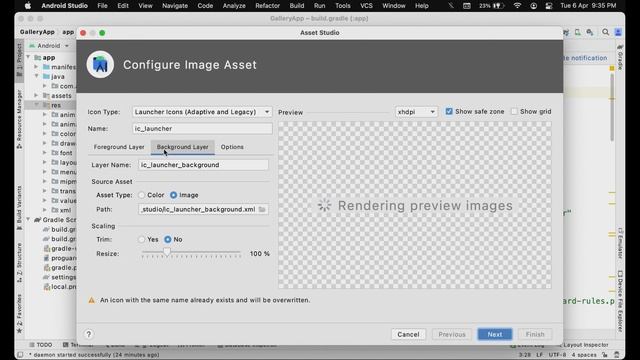Screen dimensions: 640x360
Task: Click the Name field ic_launcher
Action: pos(202,129)
